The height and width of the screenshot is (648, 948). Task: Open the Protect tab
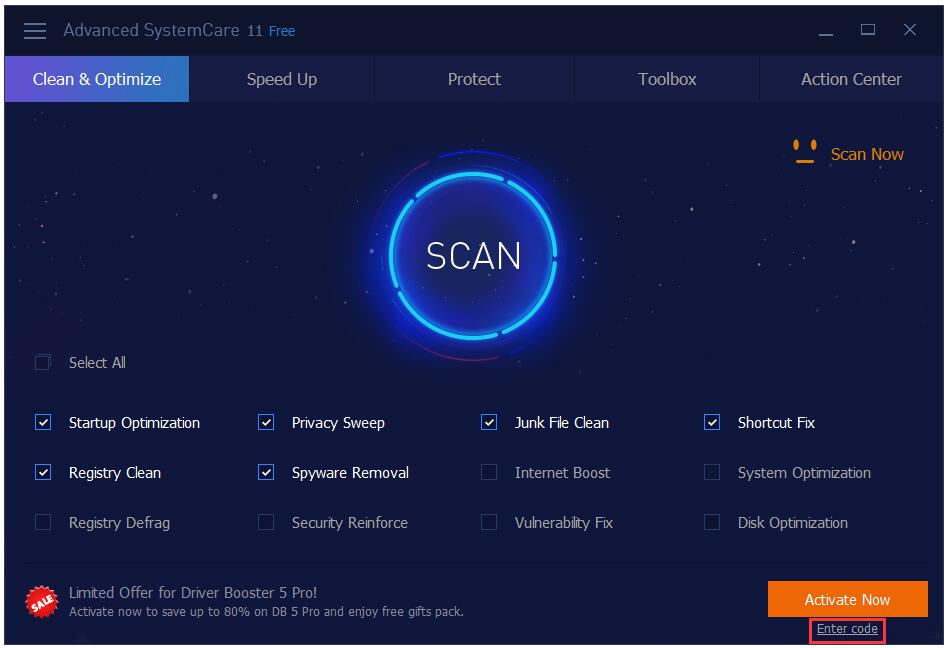474,79
